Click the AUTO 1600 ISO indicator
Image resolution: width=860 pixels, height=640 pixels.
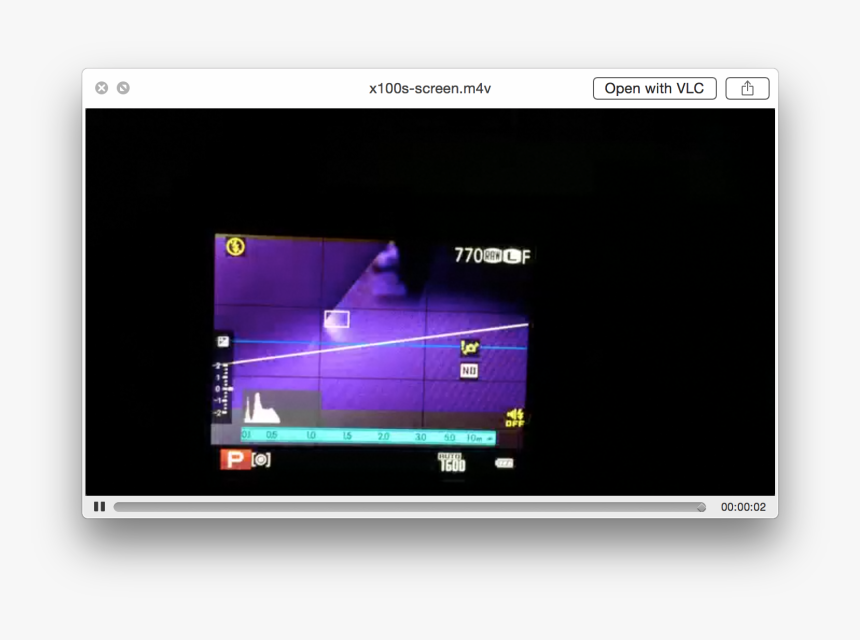point(452,461)
